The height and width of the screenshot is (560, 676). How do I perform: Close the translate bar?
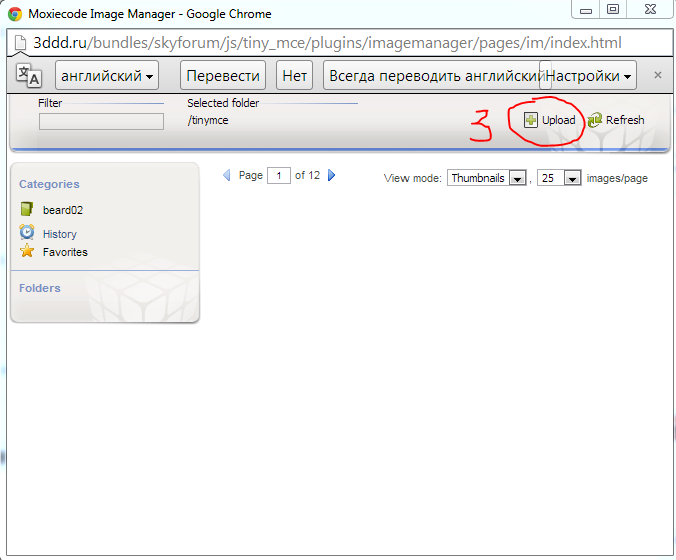tap(657, 75)
